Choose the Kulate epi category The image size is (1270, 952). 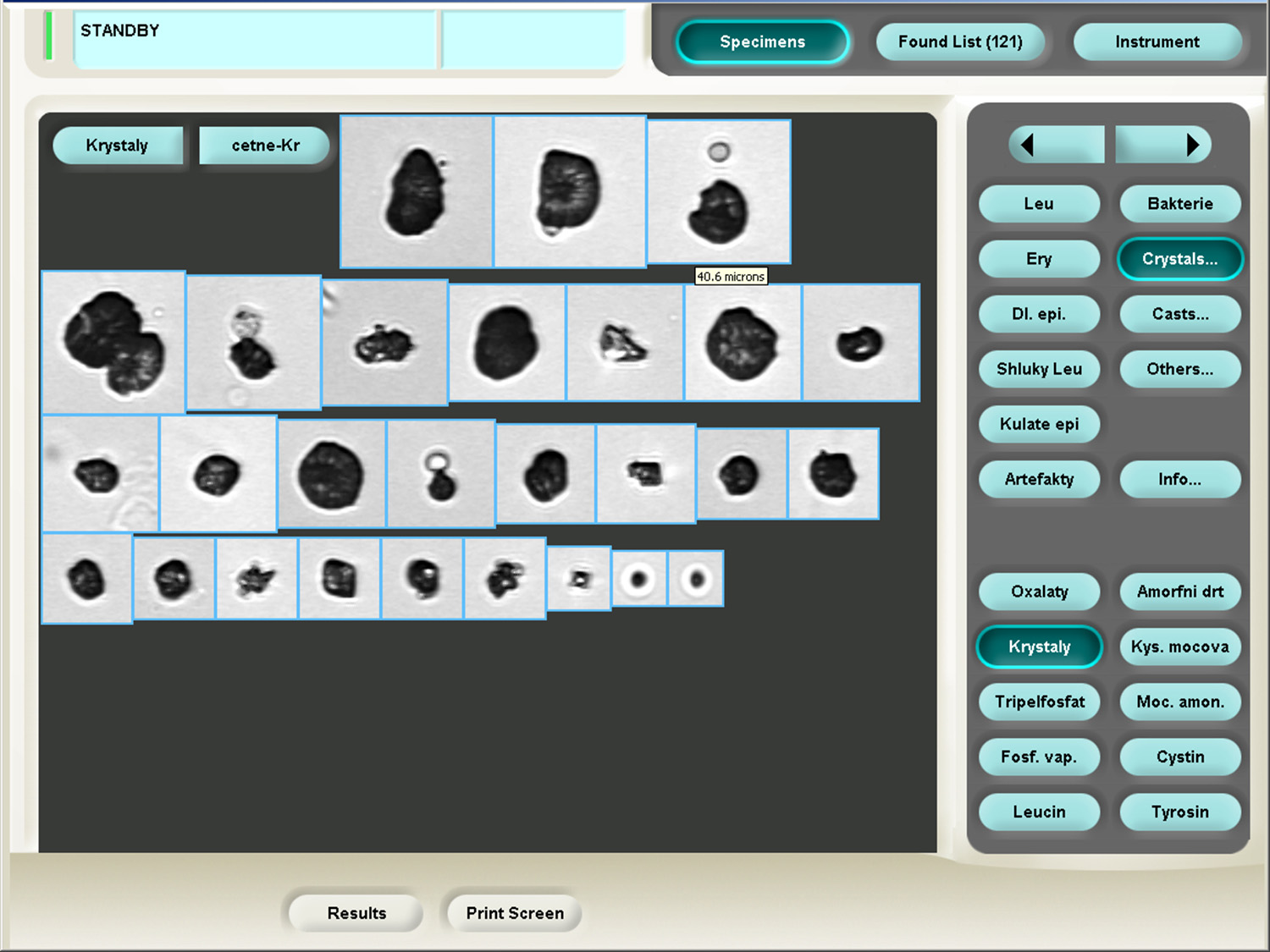[x=1039, y=424]
